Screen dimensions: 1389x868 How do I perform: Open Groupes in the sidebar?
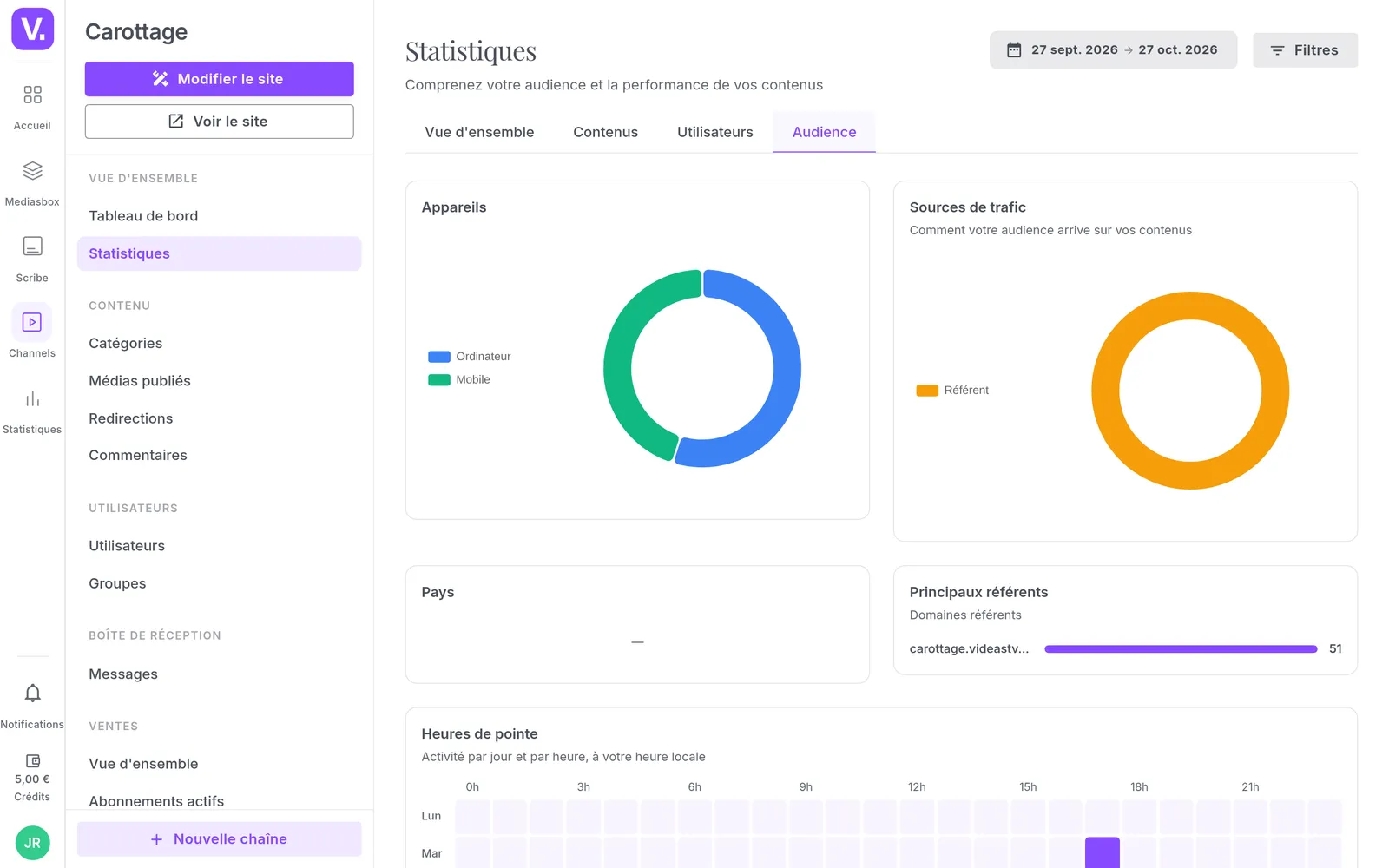[219, 583]
